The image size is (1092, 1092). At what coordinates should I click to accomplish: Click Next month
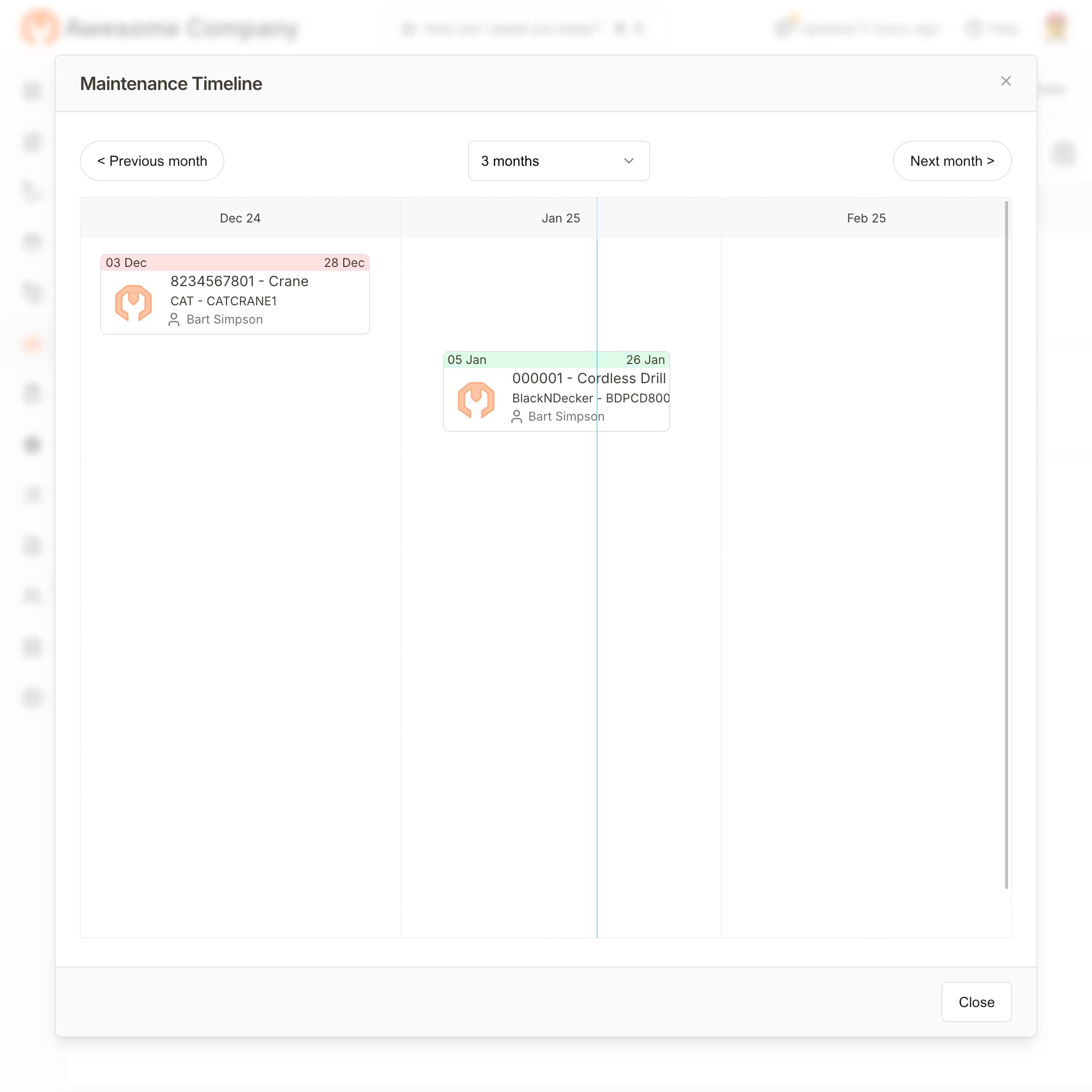coord(952,161)
